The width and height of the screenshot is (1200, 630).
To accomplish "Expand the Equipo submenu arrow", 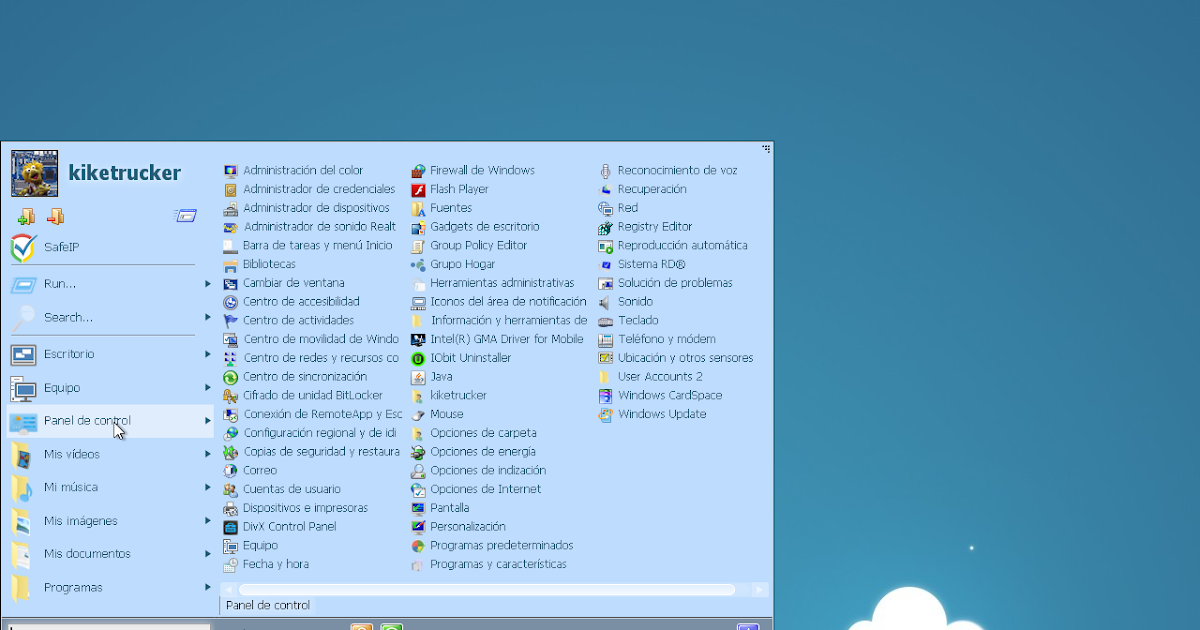I will coord(207,388).
